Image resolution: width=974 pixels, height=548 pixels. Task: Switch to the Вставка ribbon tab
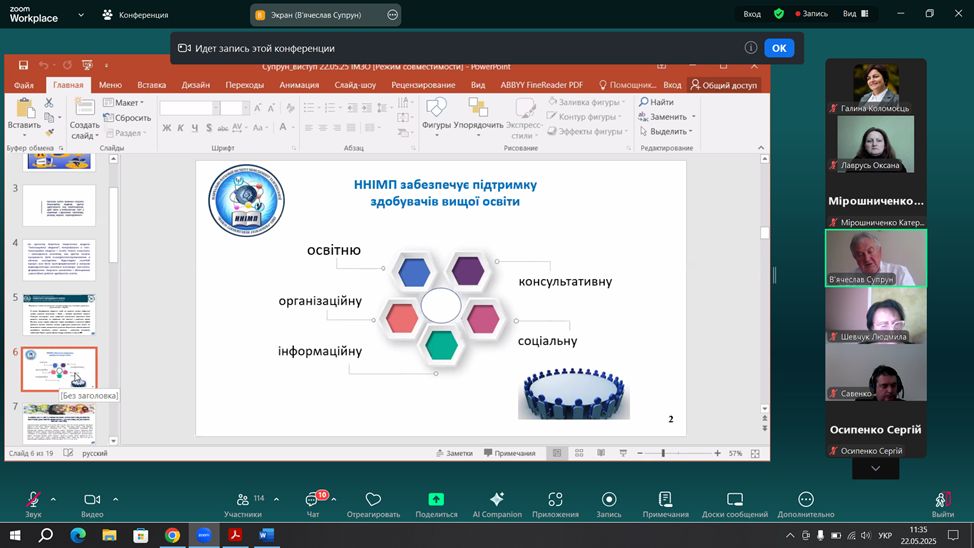pyautogui.click(x=151, y=85)
